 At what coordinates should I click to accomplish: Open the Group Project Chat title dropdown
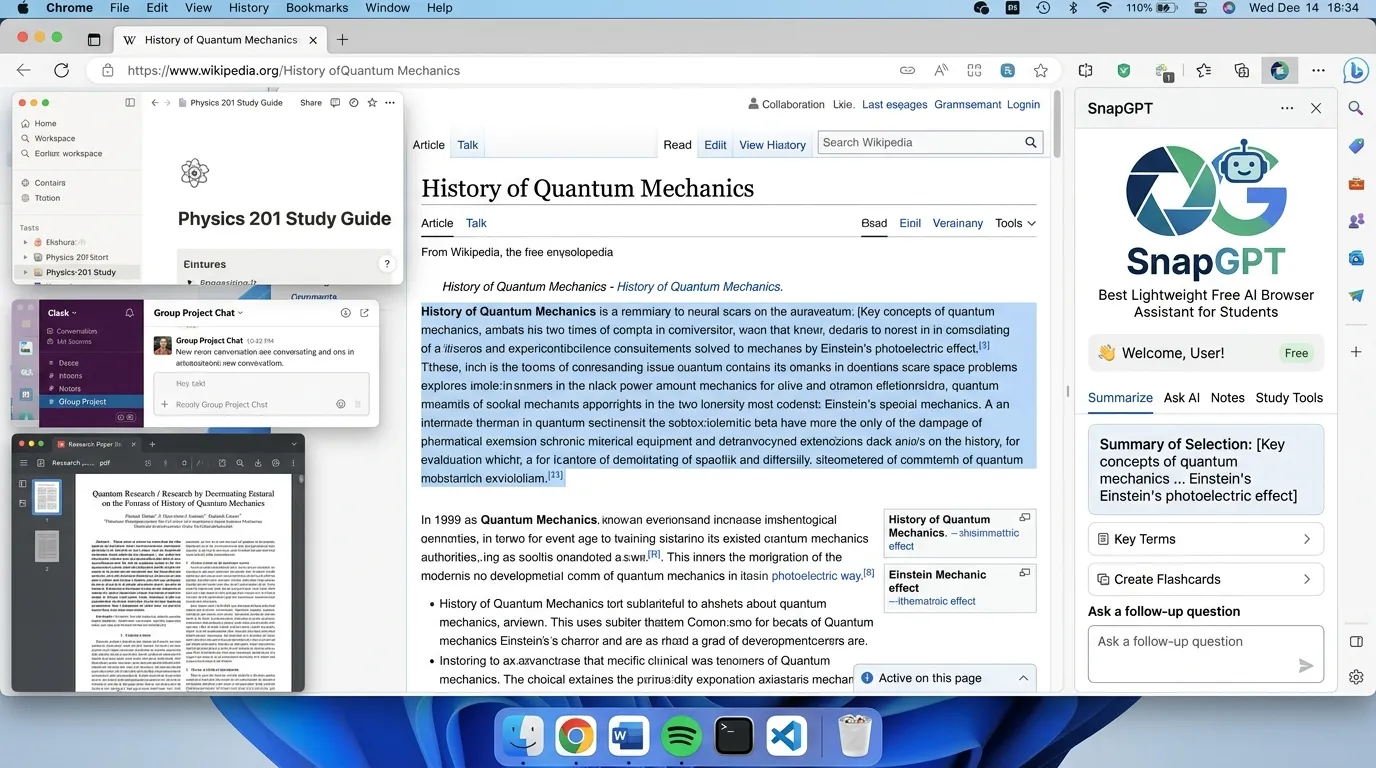[199, 313]
